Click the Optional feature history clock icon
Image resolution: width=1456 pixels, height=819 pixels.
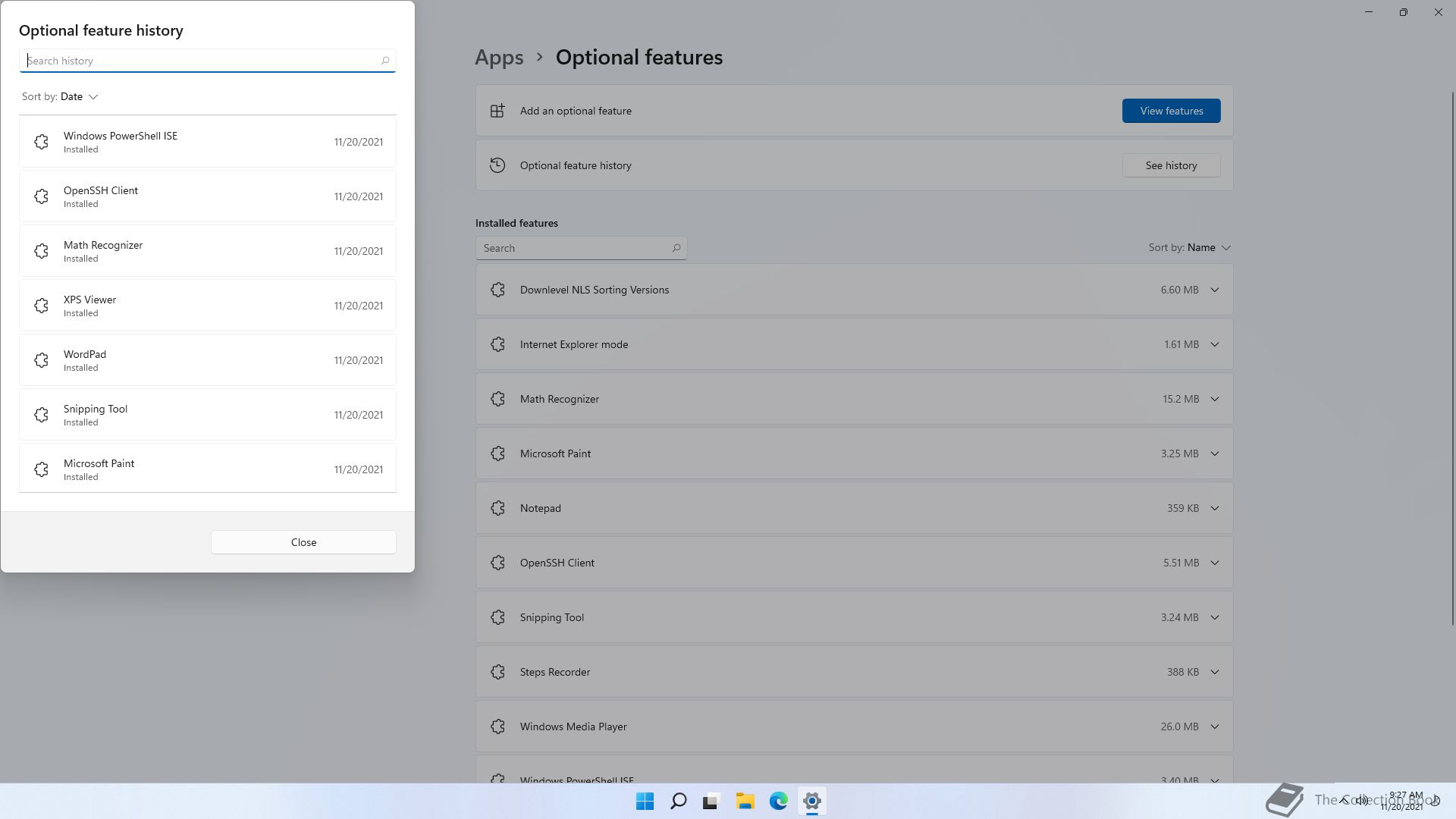pyautogui.click(x=497, y=165)
